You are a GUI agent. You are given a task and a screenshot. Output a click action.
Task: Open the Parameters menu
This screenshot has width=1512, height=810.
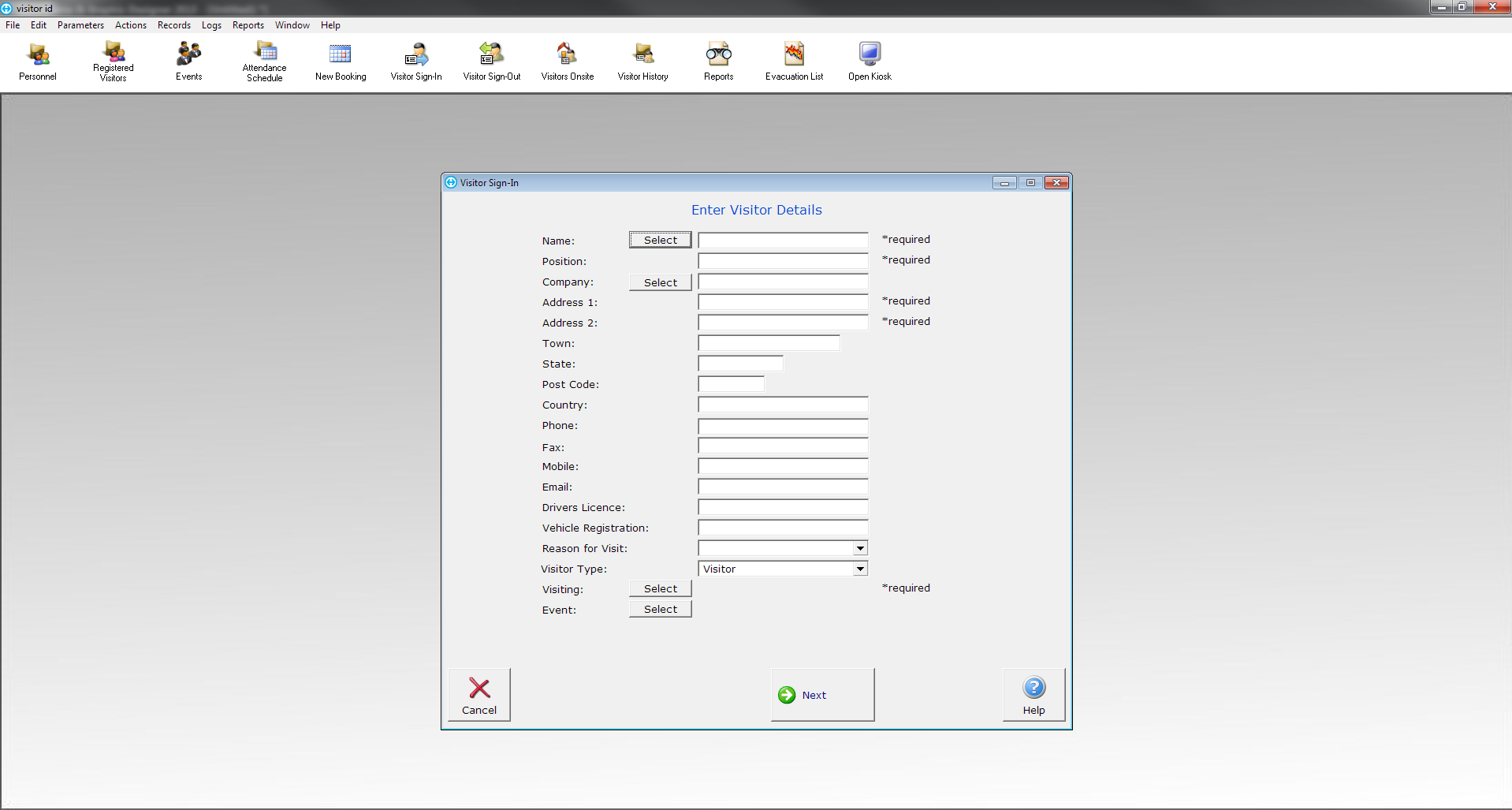[80, 25]
